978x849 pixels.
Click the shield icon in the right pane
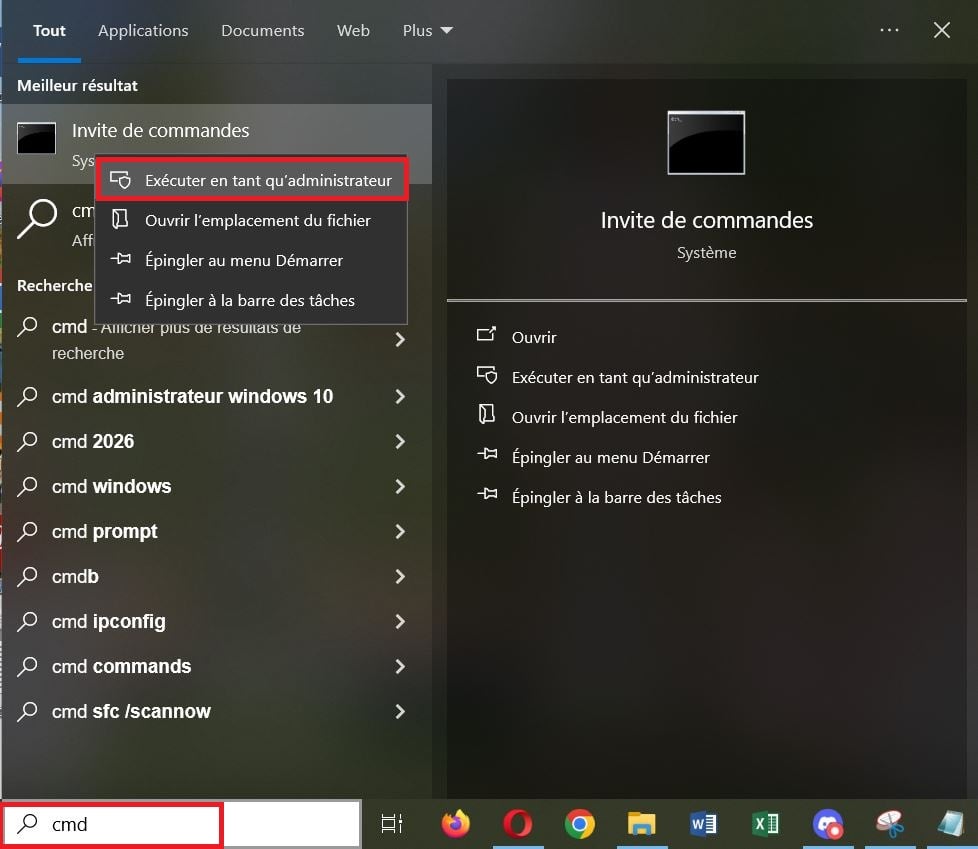pos(487,374)
